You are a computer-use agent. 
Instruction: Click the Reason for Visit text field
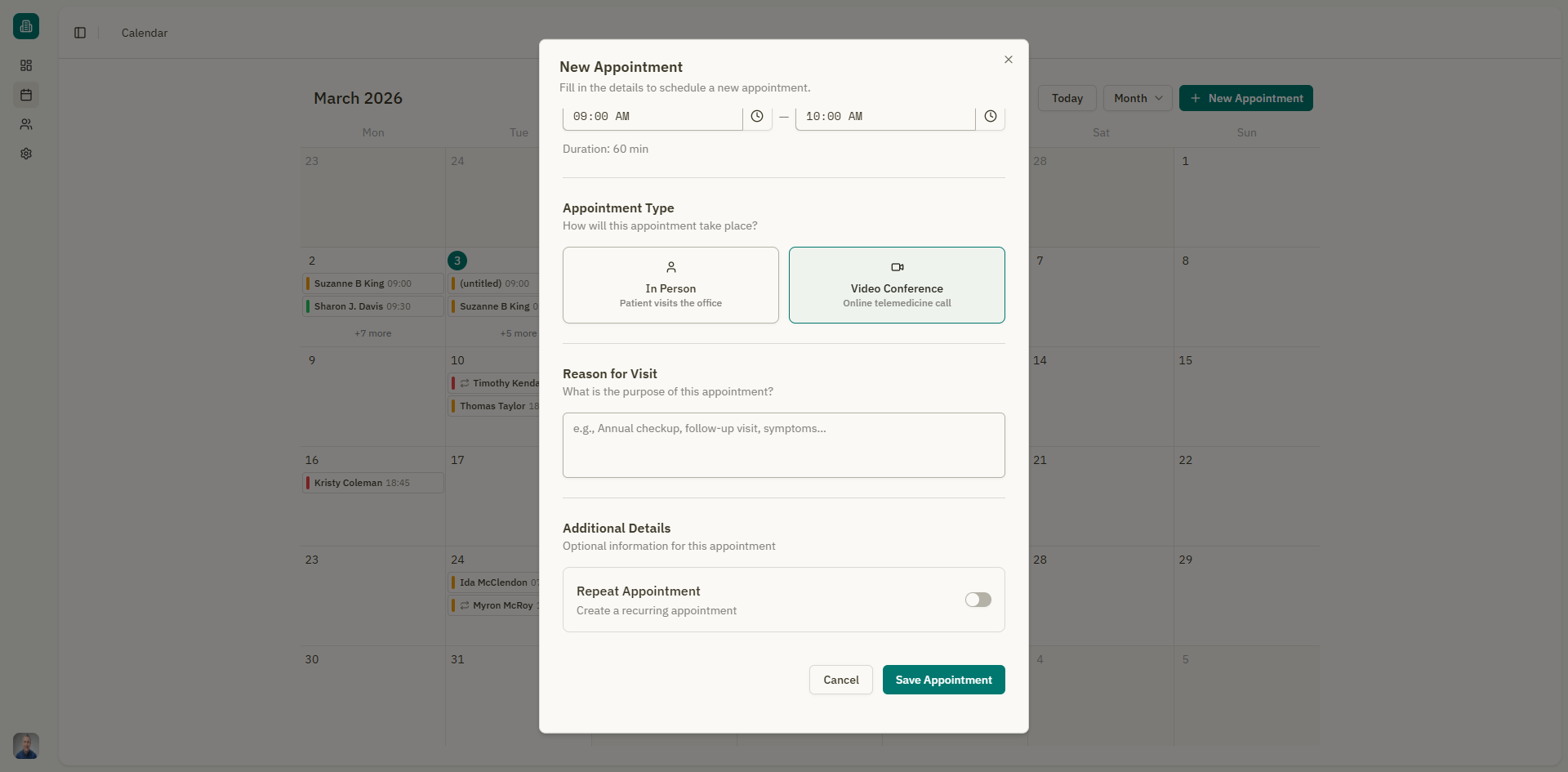point(783,445)
